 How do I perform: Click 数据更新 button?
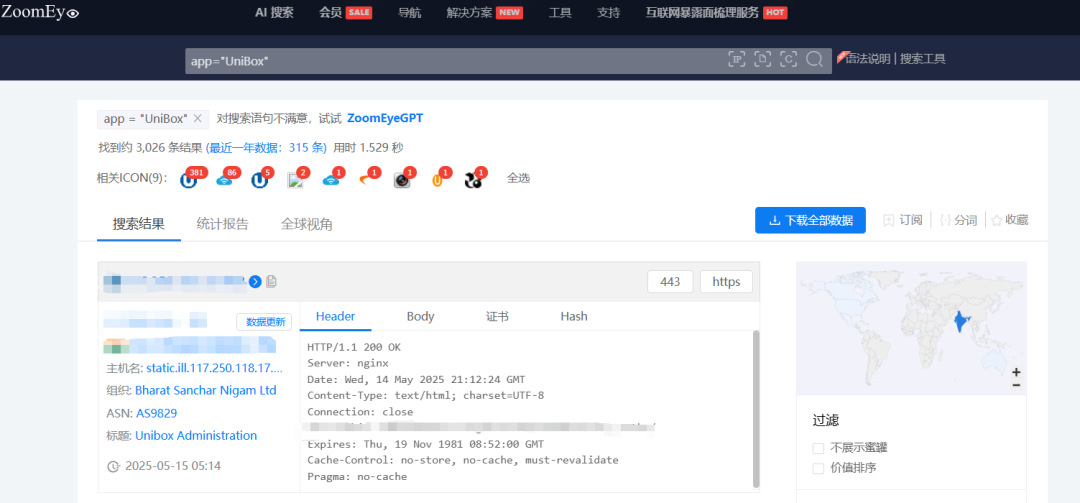click(x=264, y=322)
